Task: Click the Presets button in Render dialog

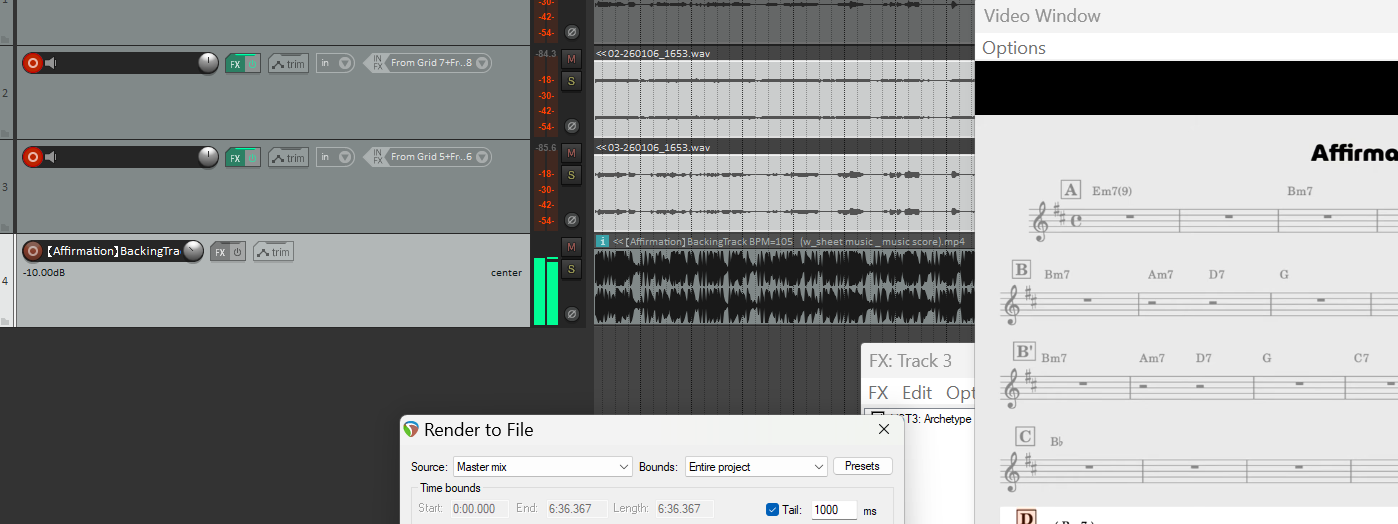Action: pyautogui.click(x=862, y=466)
